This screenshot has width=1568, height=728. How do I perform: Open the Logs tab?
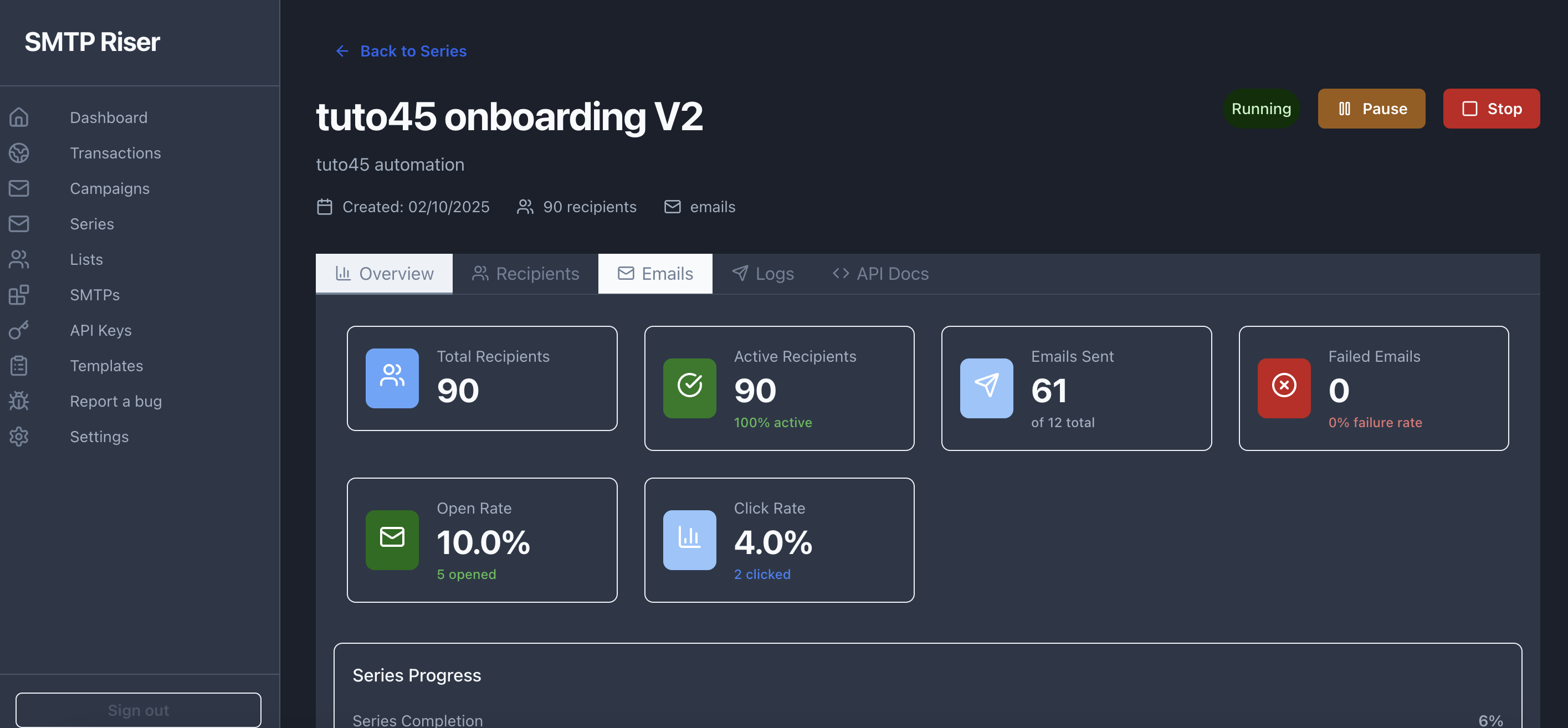click(763, 274)
